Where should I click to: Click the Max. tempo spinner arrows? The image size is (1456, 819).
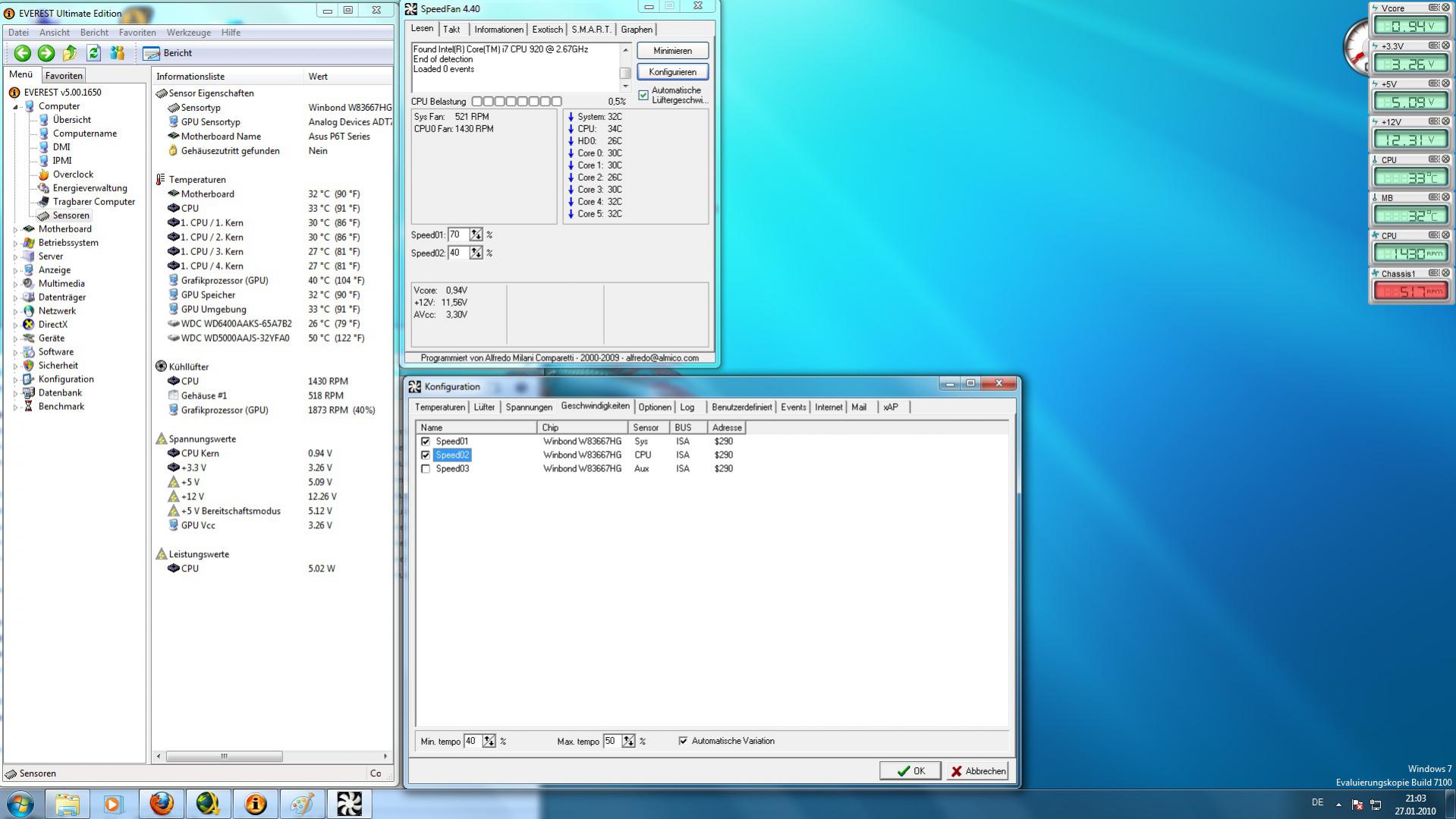(628, 741)
